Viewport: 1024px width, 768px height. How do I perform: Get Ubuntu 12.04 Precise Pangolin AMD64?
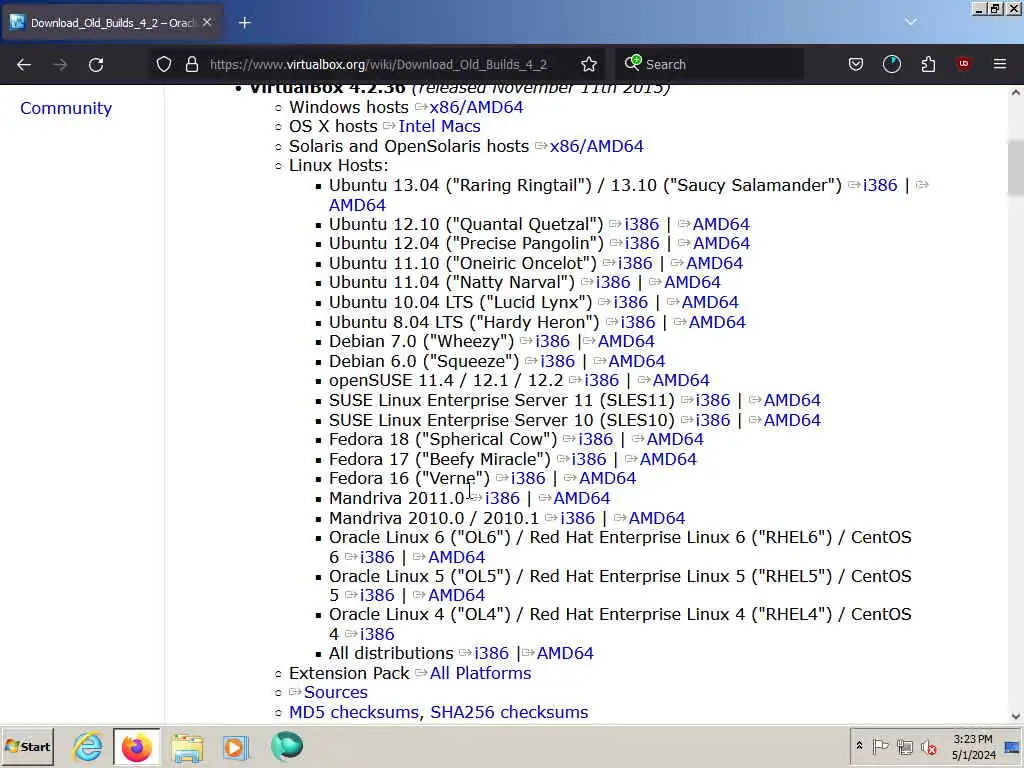click(722, 244)
